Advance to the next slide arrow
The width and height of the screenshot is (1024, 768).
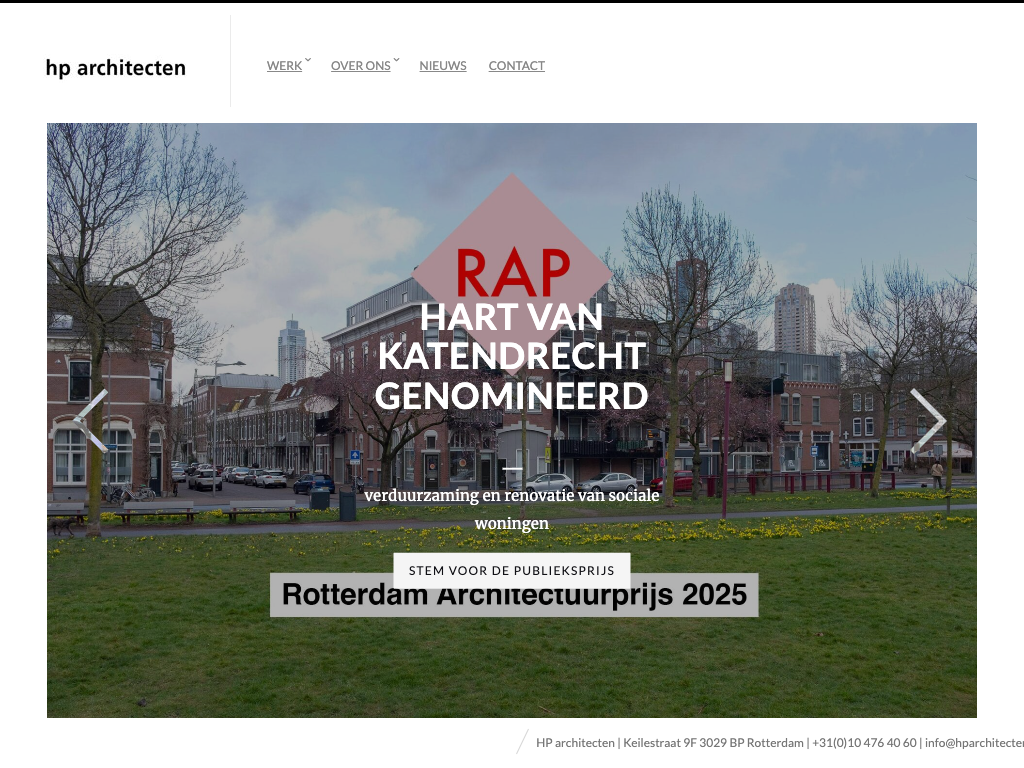[x=927, y=420]
